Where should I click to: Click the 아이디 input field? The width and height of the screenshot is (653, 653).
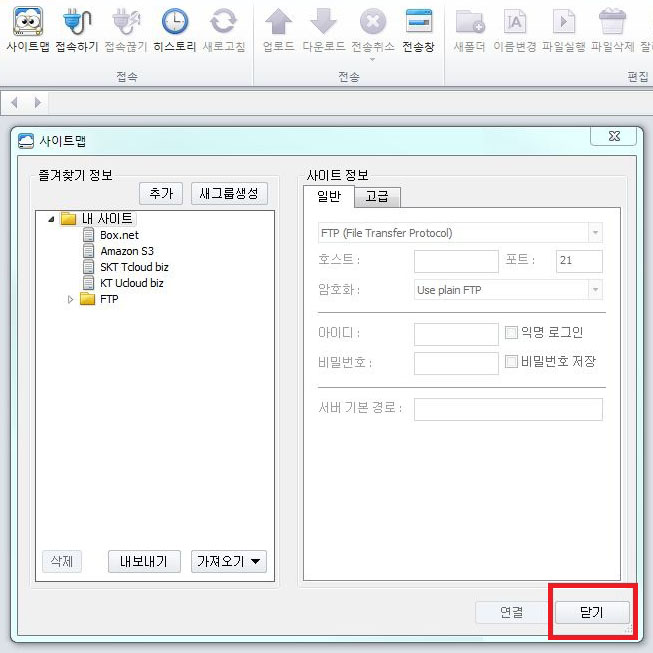(456, 334)
